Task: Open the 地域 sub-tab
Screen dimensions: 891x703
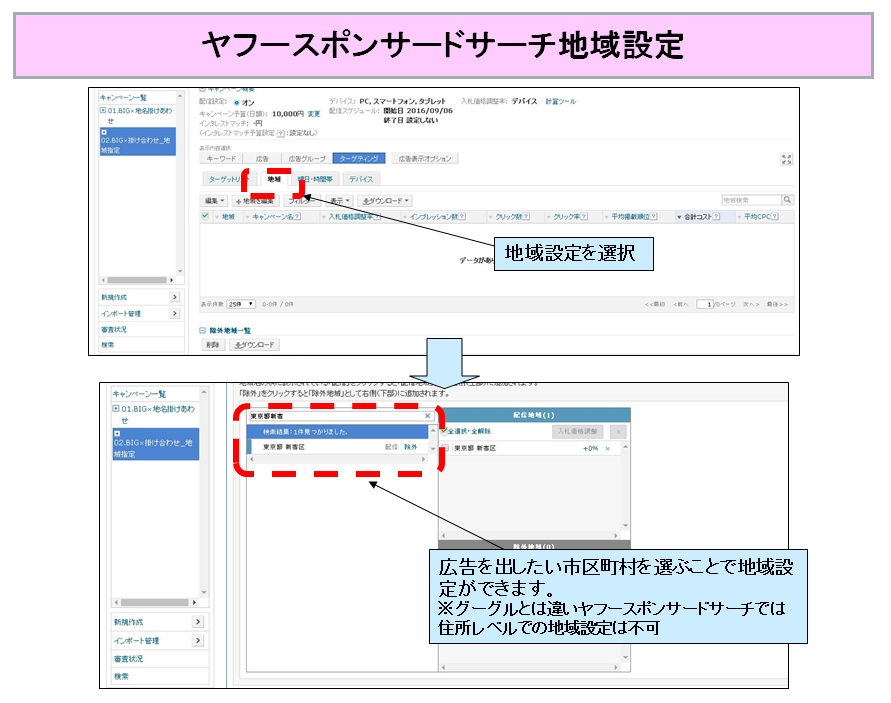Action: click(x=274, y=179)
